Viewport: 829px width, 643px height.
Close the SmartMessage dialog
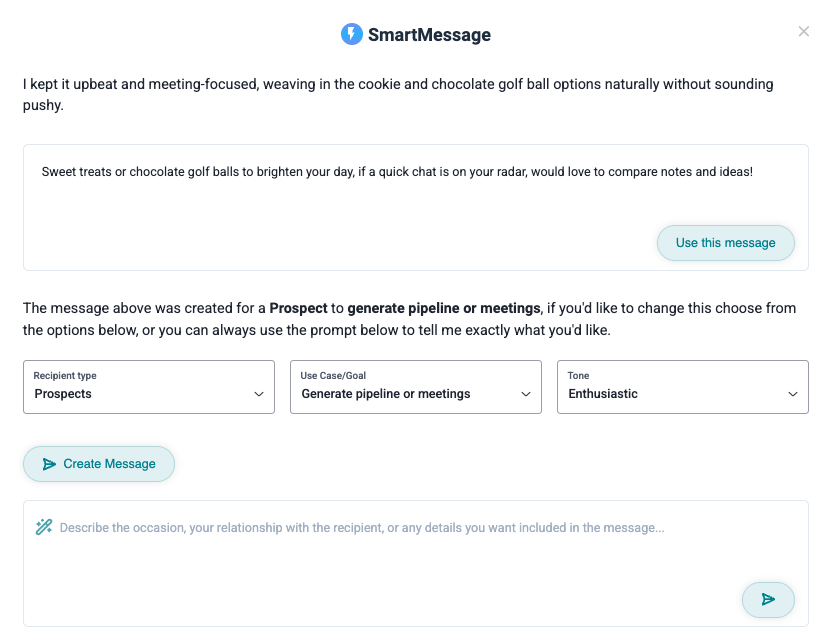804,32
